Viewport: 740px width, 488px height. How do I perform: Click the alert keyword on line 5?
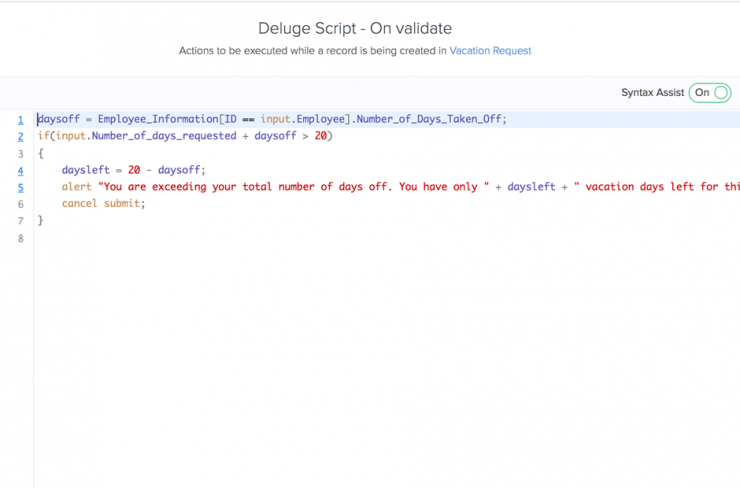coord(76,186)
